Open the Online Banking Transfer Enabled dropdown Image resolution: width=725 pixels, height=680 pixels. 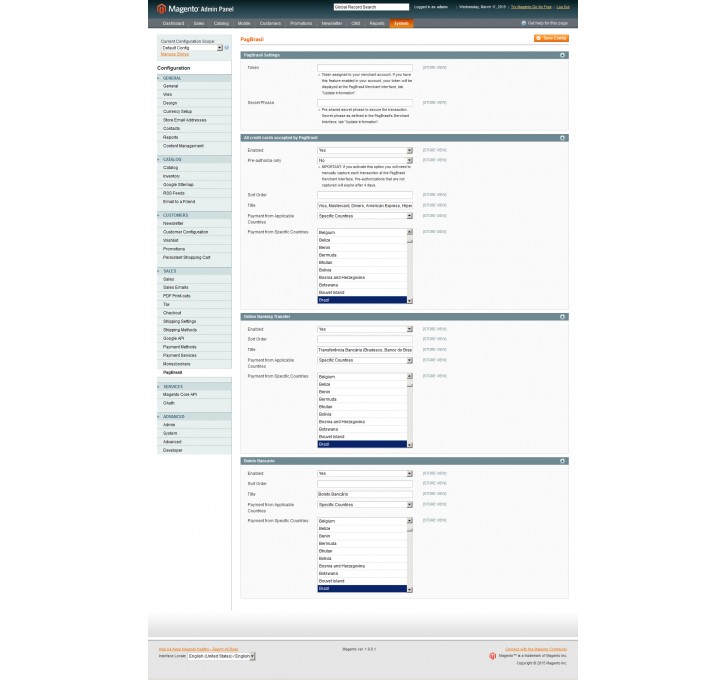[365, 329]
